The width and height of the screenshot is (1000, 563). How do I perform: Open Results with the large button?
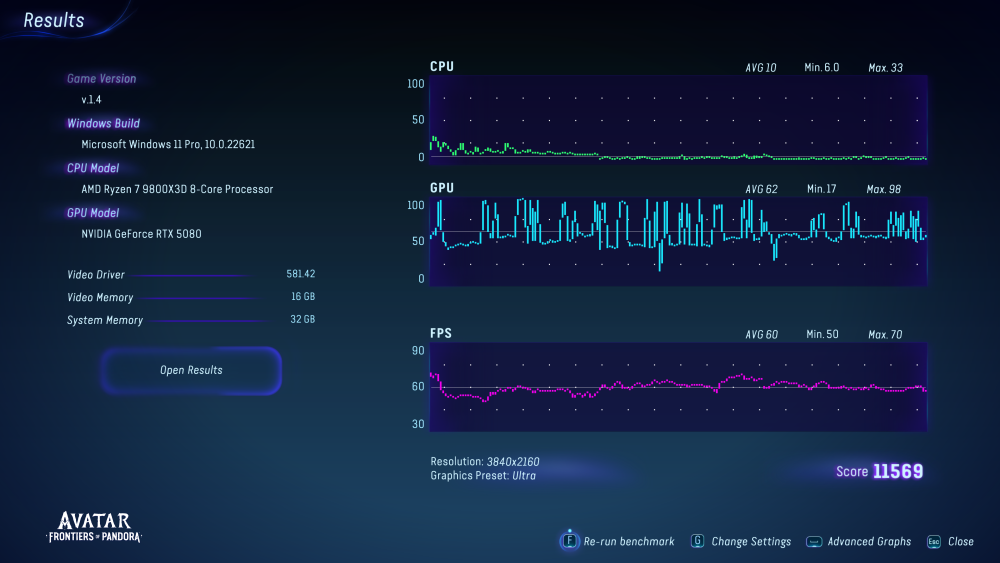point(191,370)
